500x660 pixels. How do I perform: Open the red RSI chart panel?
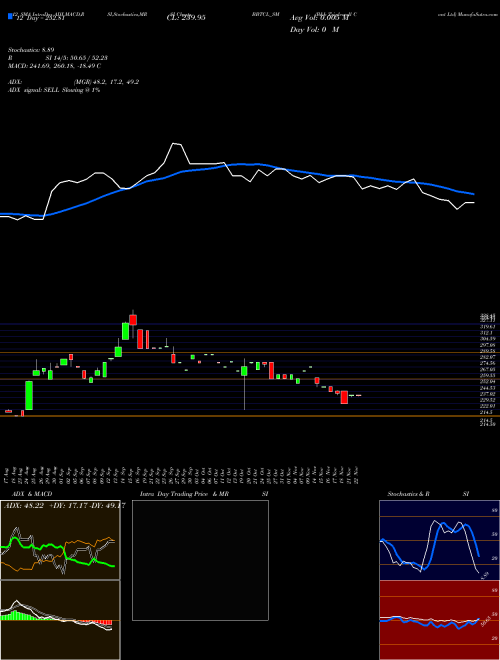pos(439,620)
